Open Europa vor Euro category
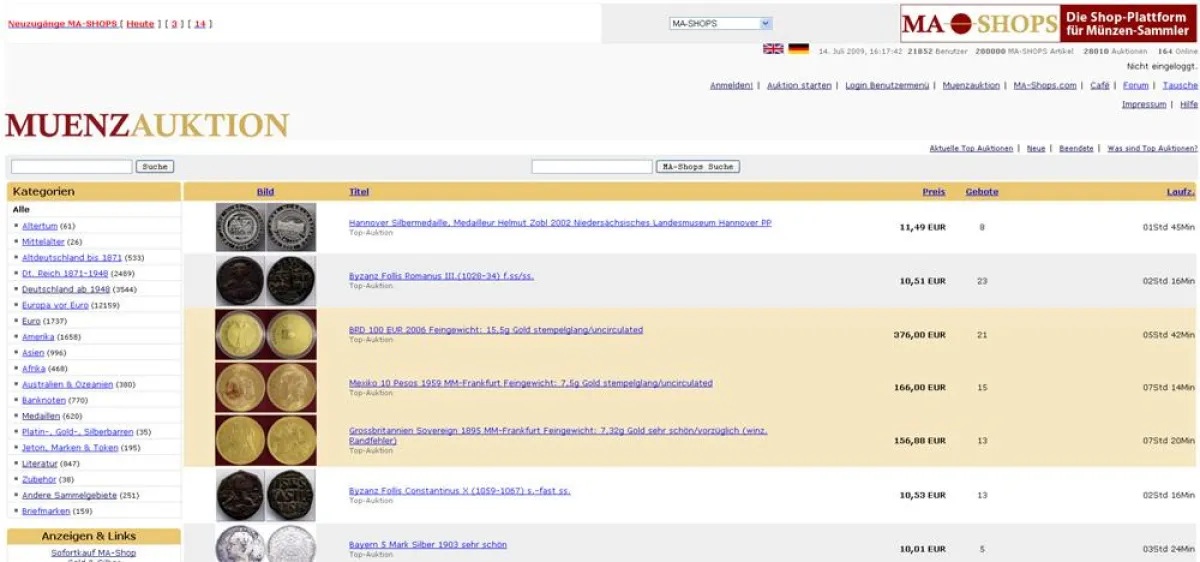Screen dimensions: 1200x562 [56, 305]
